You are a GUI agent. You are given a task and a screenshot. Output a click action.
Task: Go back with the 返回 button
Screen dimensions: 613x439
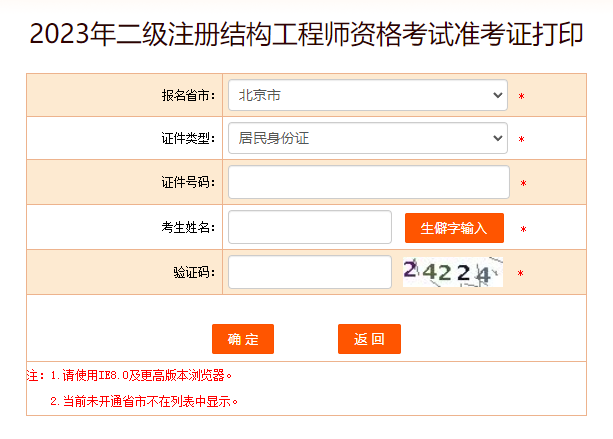369,339
